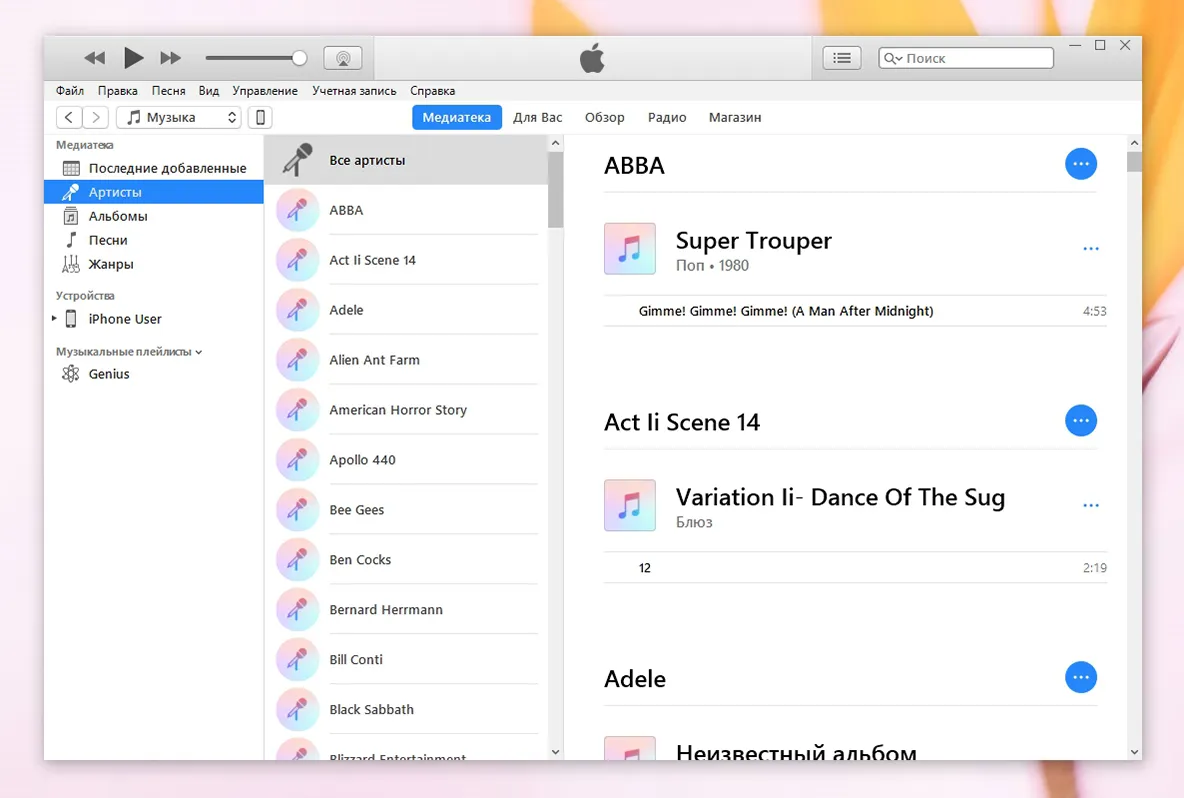Image resolution: width=1184 pixels, height=798 pixels.
Task: Select Bernard Herrmann artist row
Action: pos(406,609)
